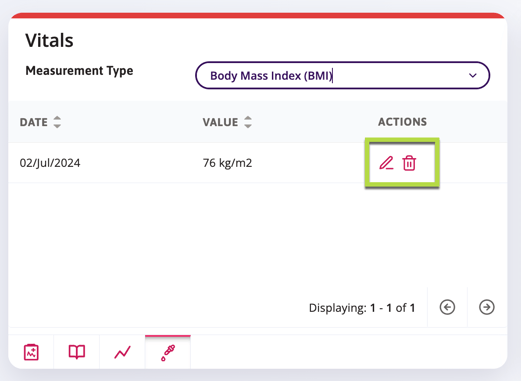Image resolution: width=521 pixels, height=381 pixels.
Task: Sort the table by Date
Action: [57, 122]
